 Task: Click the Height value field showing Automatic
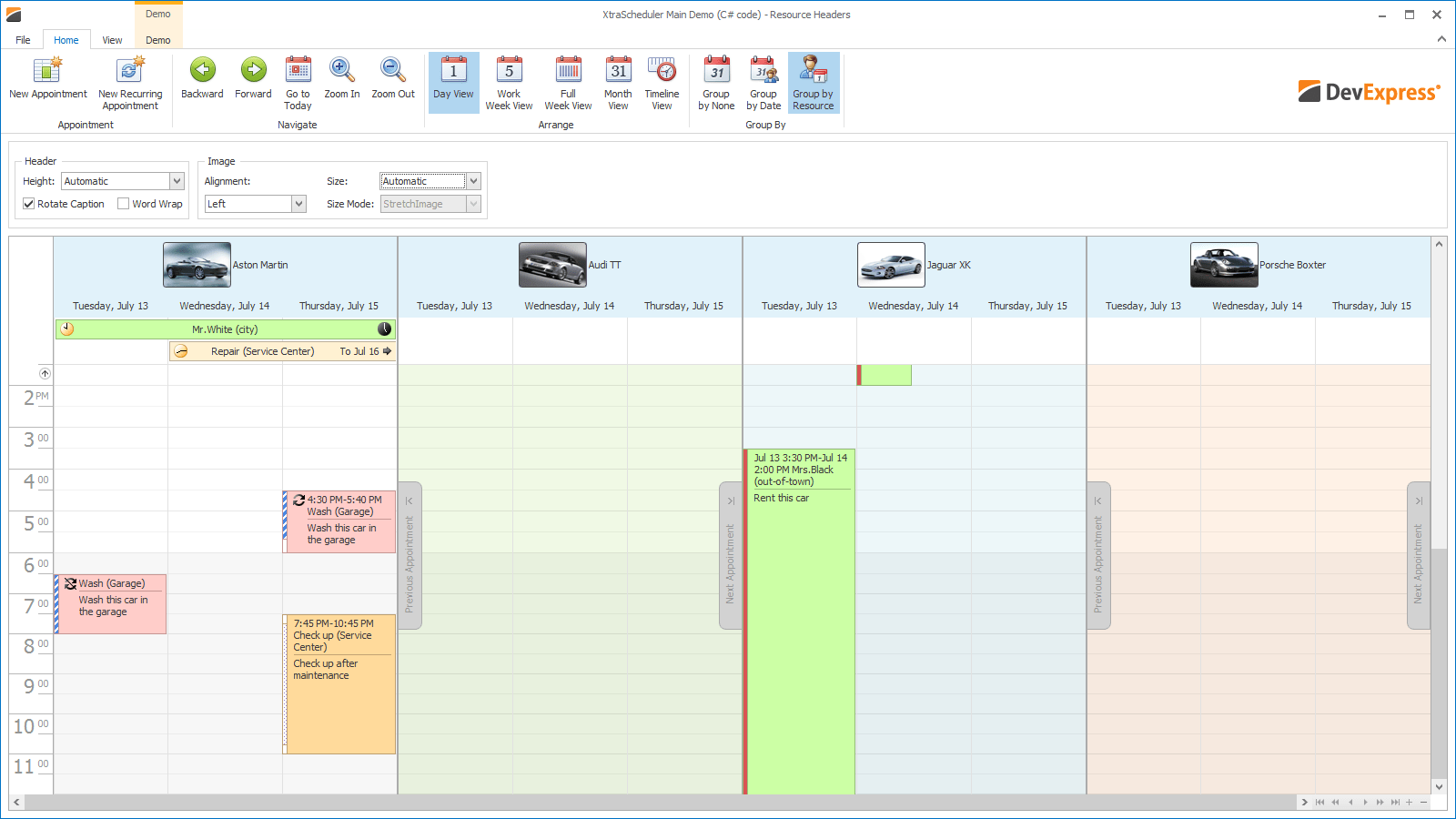pyautogui.click(x=116, y=181)
